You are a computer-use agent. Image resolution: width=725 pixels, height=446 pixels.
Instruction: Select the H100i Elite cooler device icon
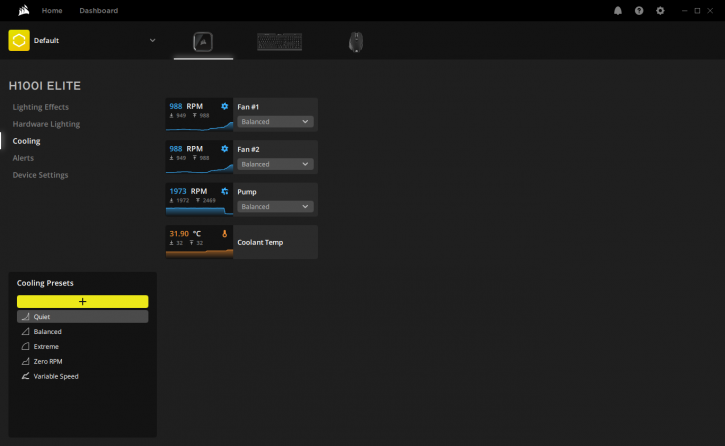pos(203,42)
